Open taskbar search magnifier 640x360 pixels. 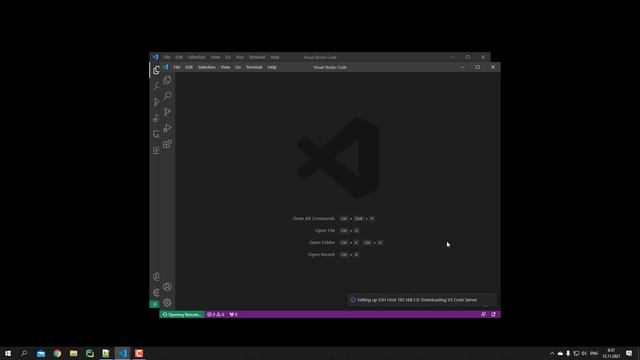[24, 353]
